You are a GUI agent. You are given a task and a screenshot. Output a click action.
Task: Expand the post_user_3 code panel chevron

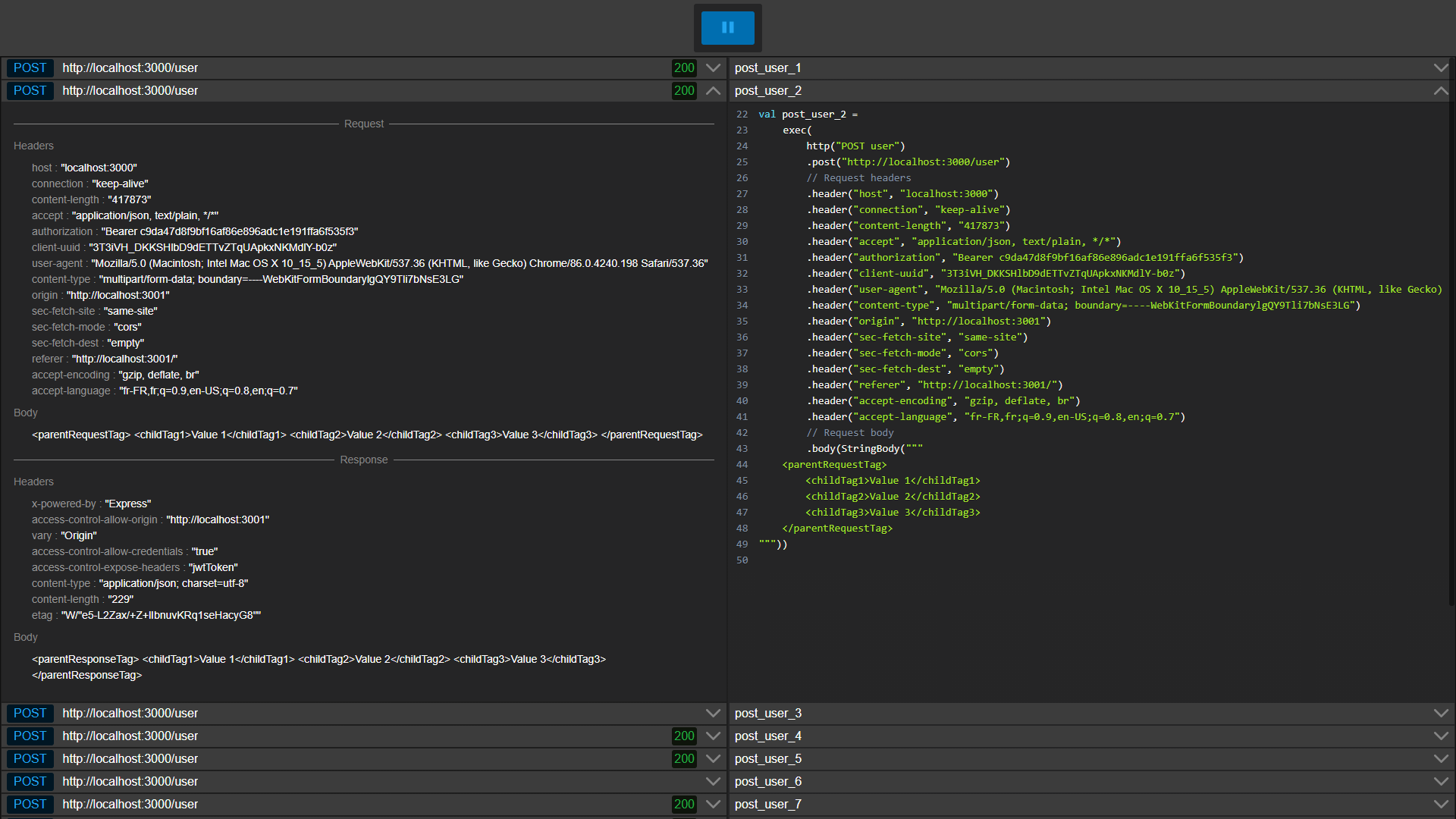(1441, 714)
